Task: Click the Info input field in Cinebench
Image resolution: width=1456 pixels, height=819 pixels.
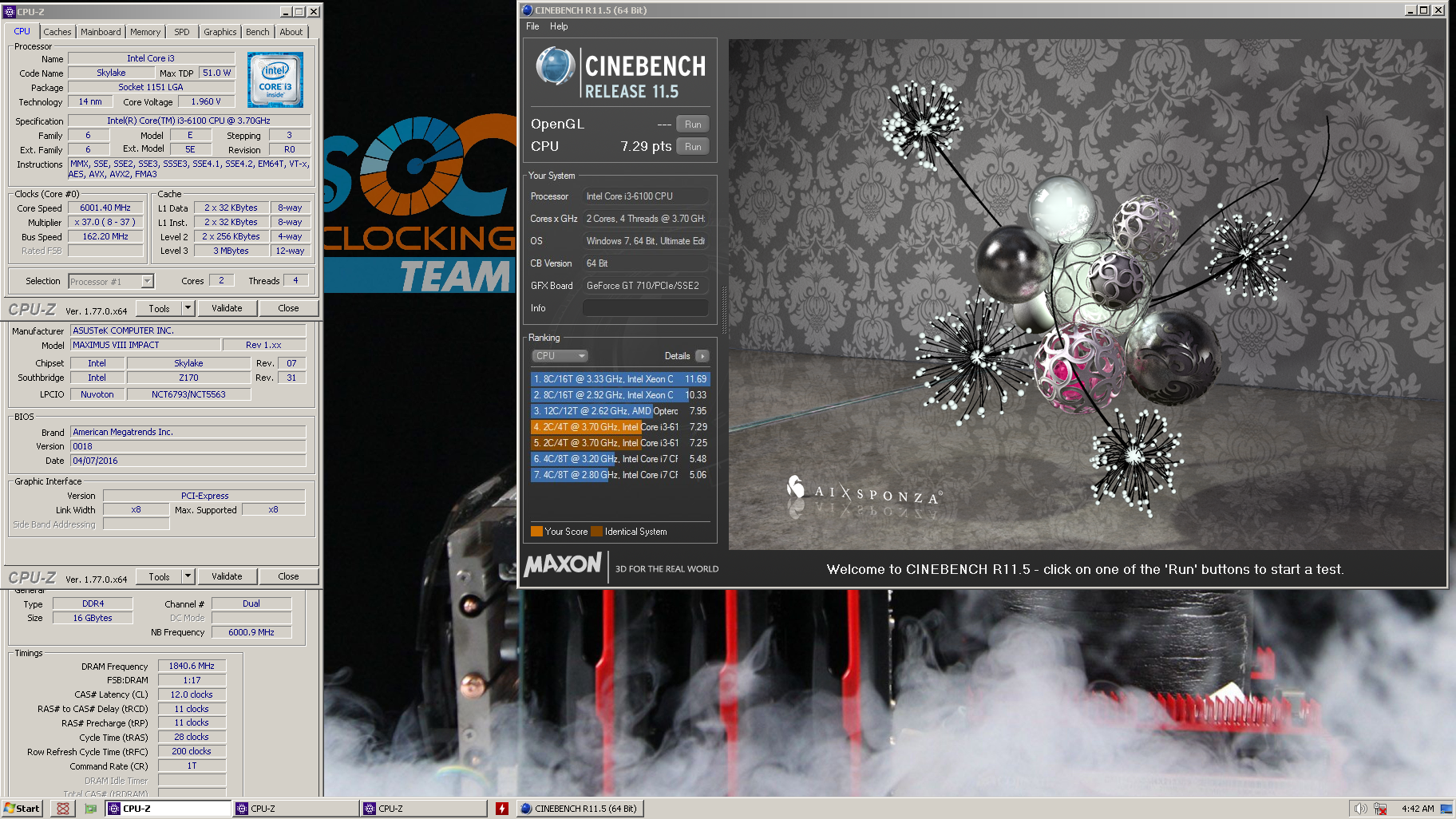Action: tap(645, 308)
